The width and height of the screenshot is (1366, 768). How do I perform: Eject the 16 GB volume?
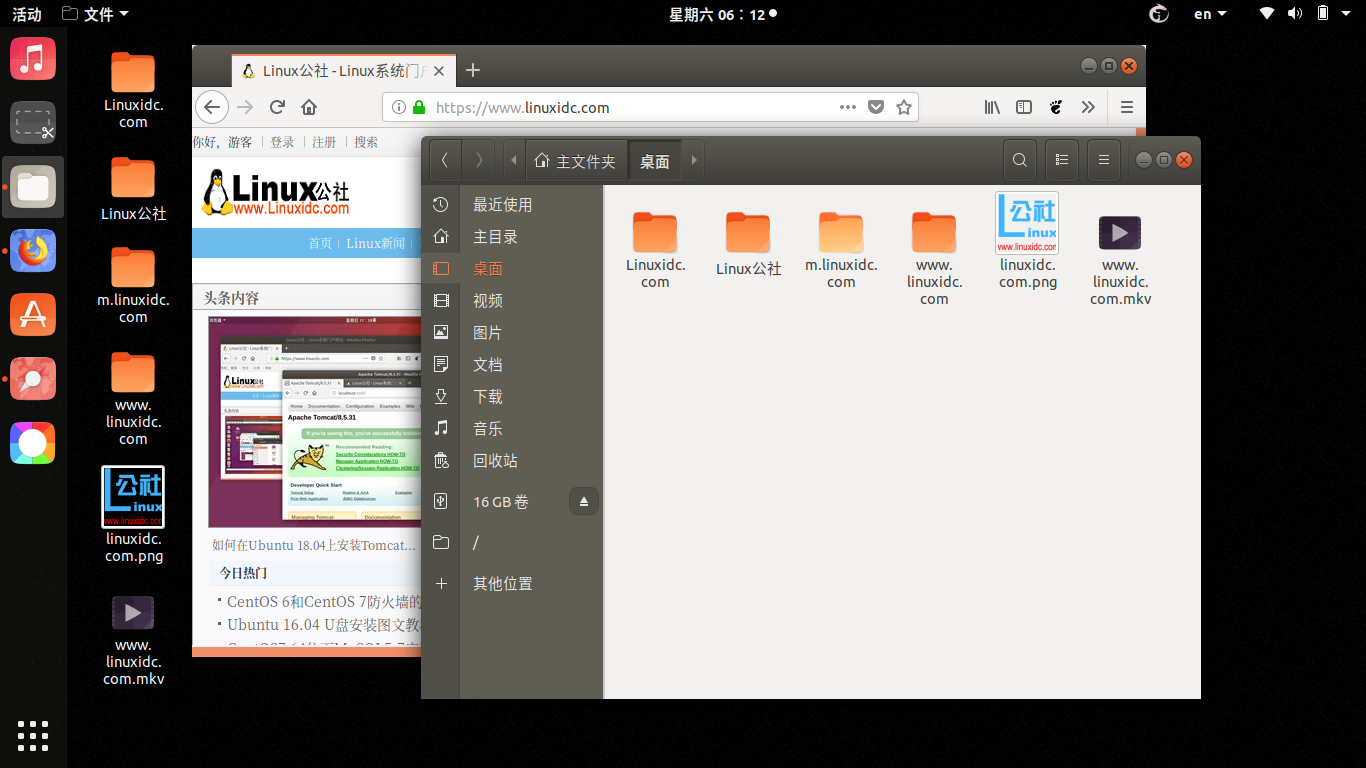point(583,501)
